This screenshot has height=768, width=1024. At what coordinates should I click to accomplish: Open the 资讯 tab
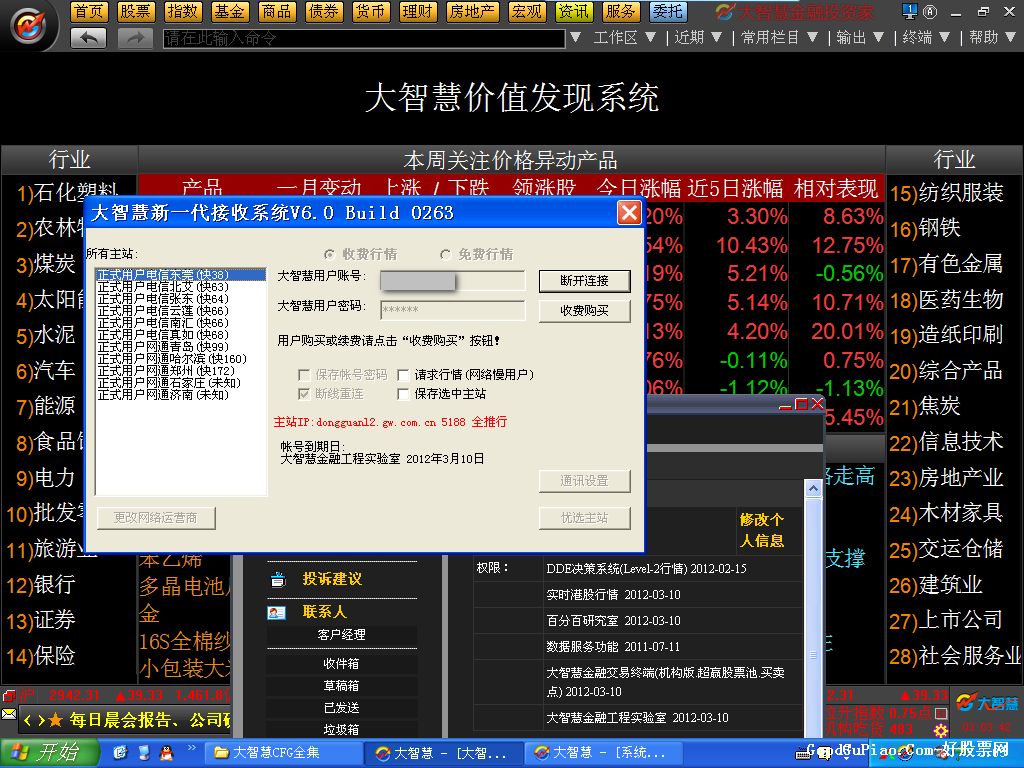573,11
